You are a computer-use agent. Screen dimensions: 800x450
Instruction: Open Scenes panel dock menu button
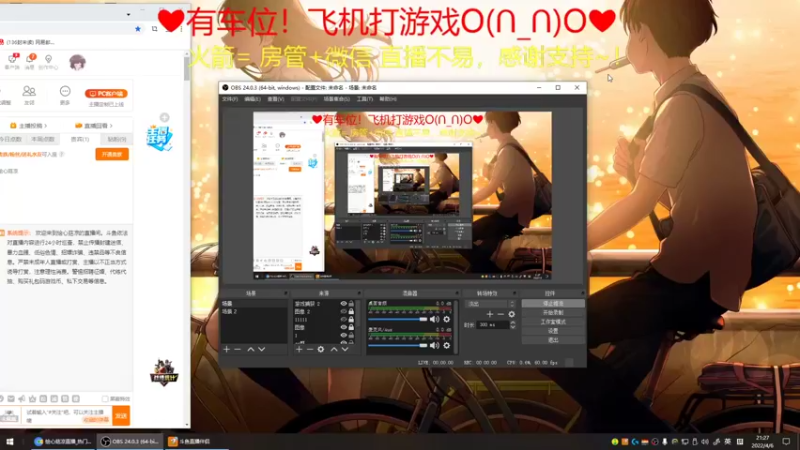tap(285, 293)
